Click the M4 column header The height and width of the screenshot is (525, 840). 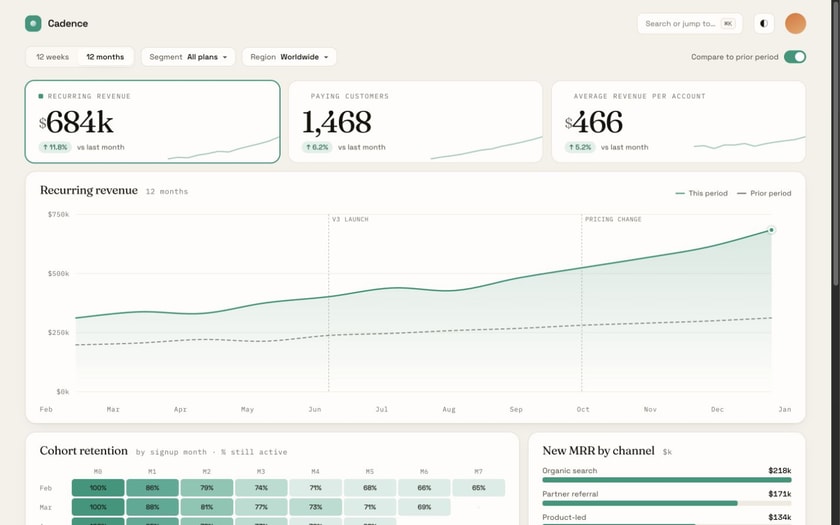[x=316, y=471]
